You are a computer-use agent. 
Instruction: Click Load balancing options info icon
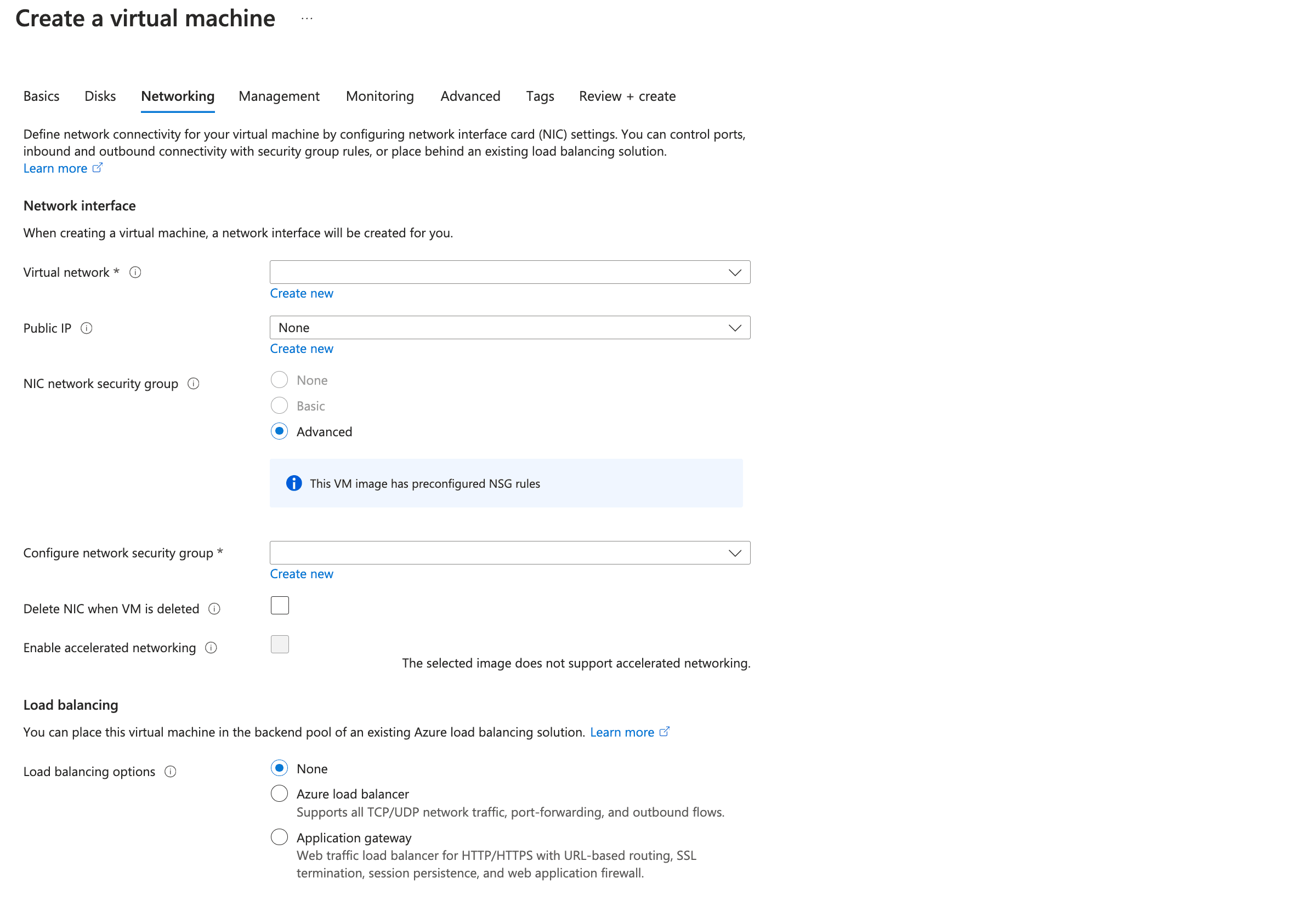(170, 772)
